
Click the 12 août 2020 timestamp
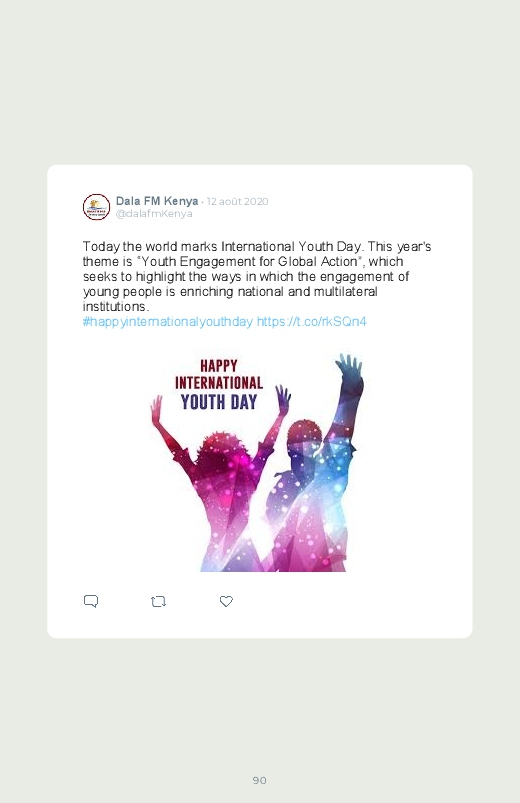[237, 201]
